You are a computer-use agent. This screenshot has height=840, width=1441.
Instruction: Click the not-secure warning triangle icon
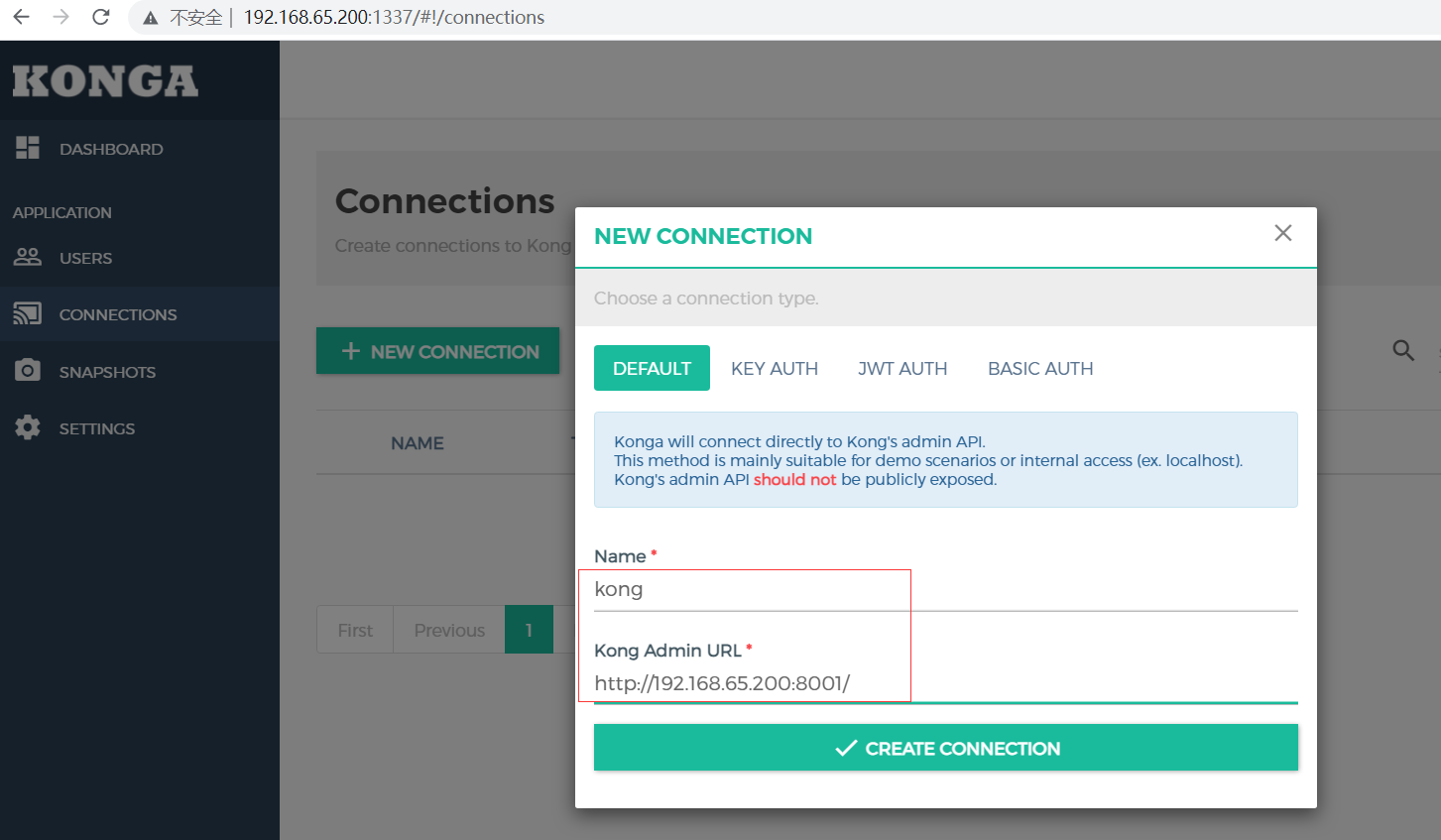coord(151,18)
